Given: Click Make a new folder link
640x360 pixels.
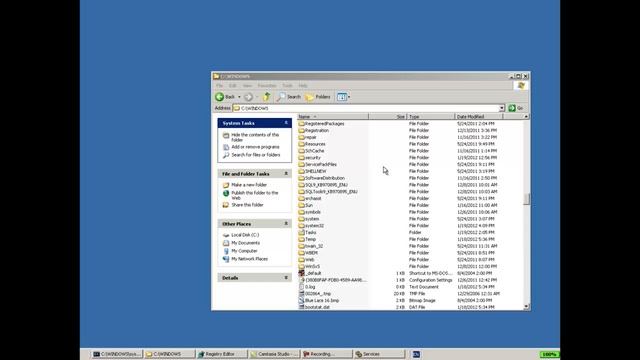Looking at the screenshot, I should [249, 185].
